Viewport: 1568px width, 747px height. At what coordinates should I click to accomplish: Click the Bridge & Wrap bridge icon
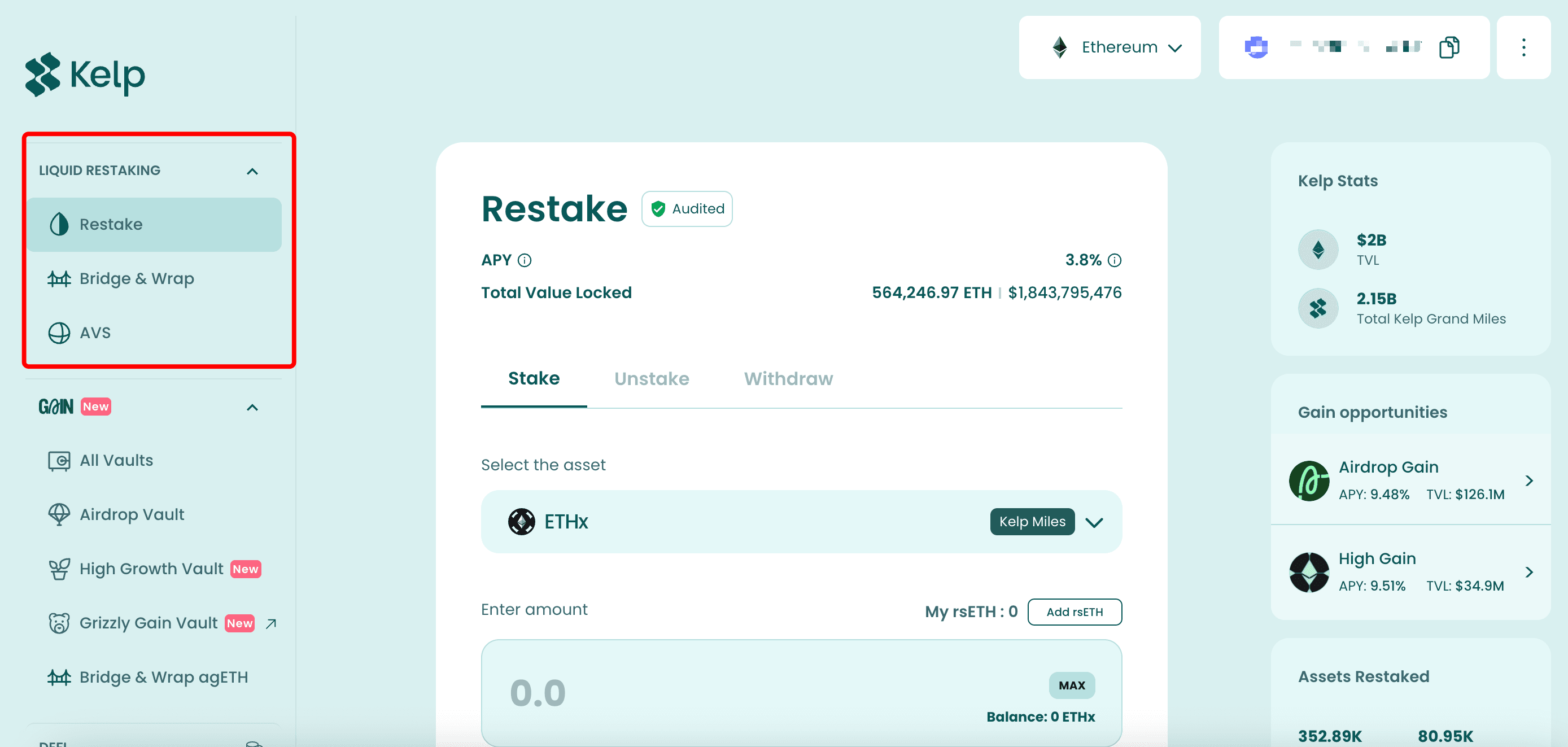(x=59, y=279)
